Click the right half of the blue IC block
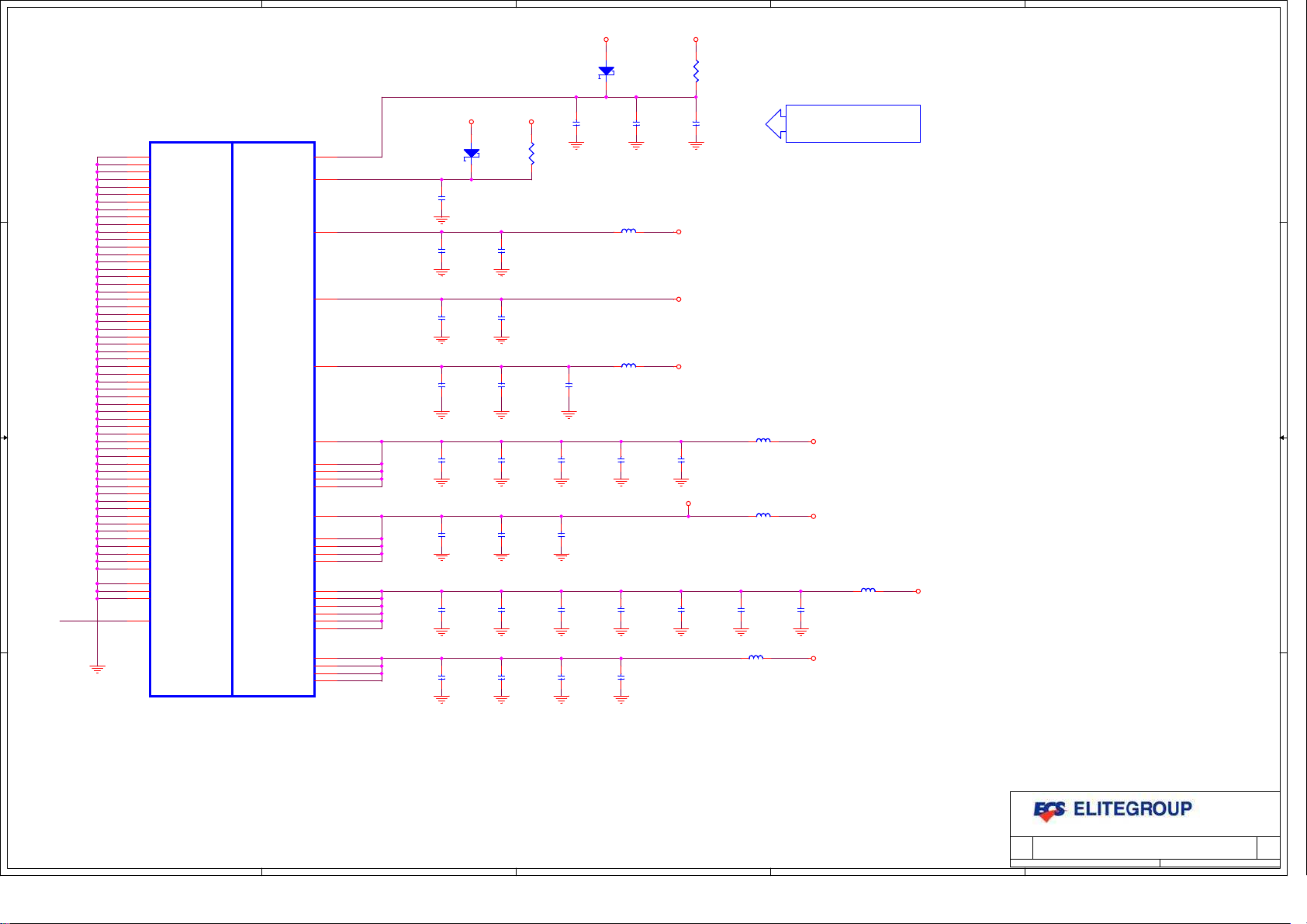This screenshot has height=924, width=1307. pyautogui.click(x=274, y=419)
